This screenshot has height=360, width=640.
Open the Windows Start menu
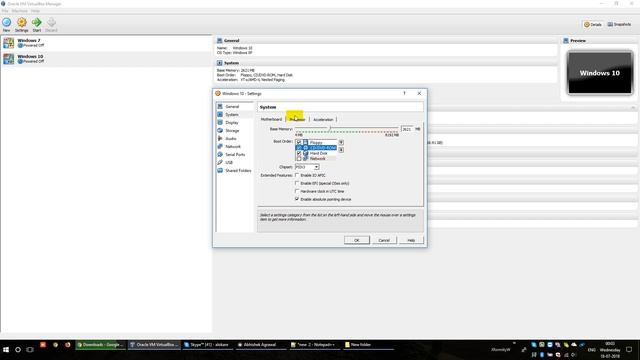tap(6, 350)
